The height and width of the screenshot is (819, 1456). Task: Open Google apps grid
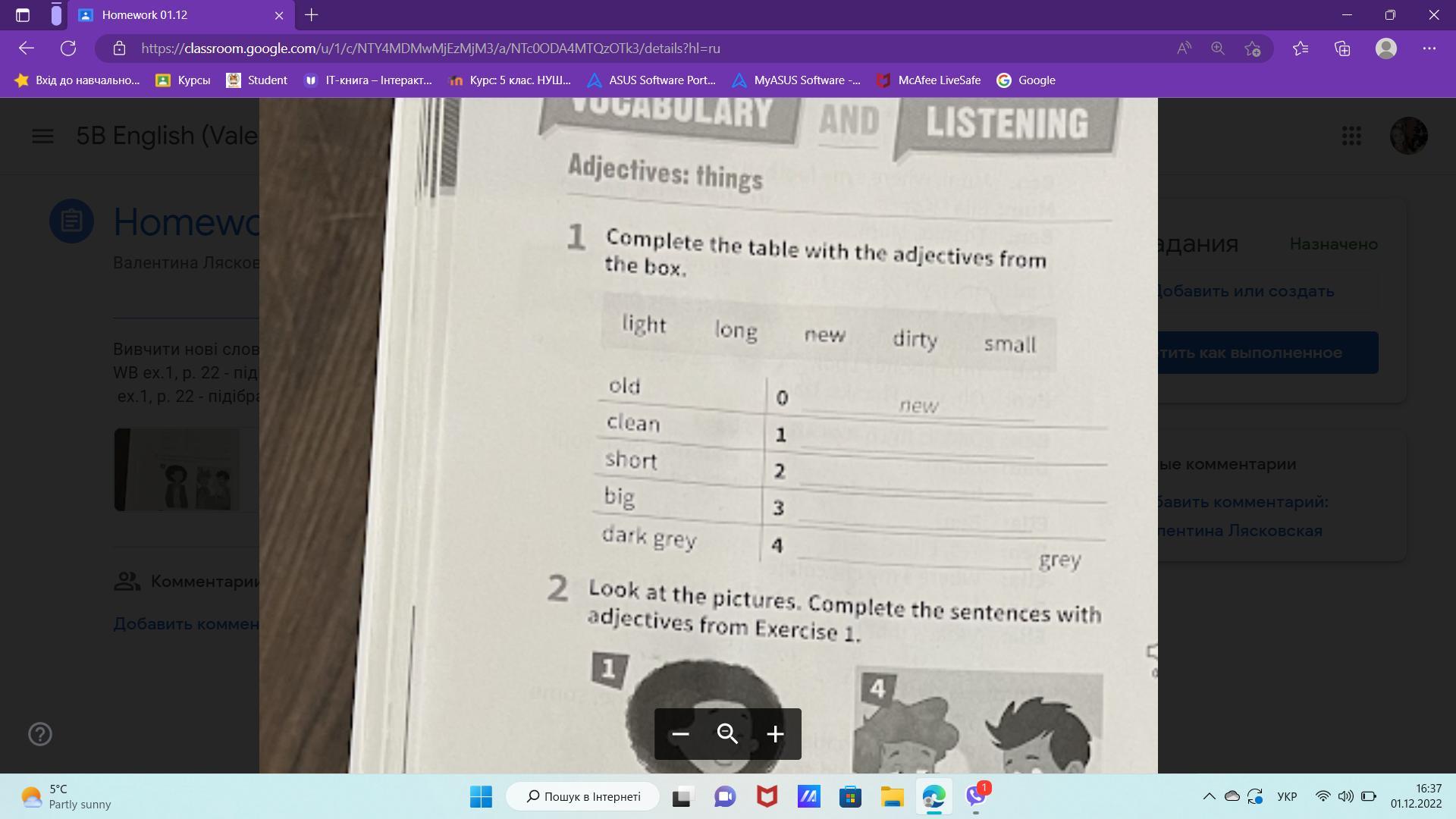(1351, 136)
